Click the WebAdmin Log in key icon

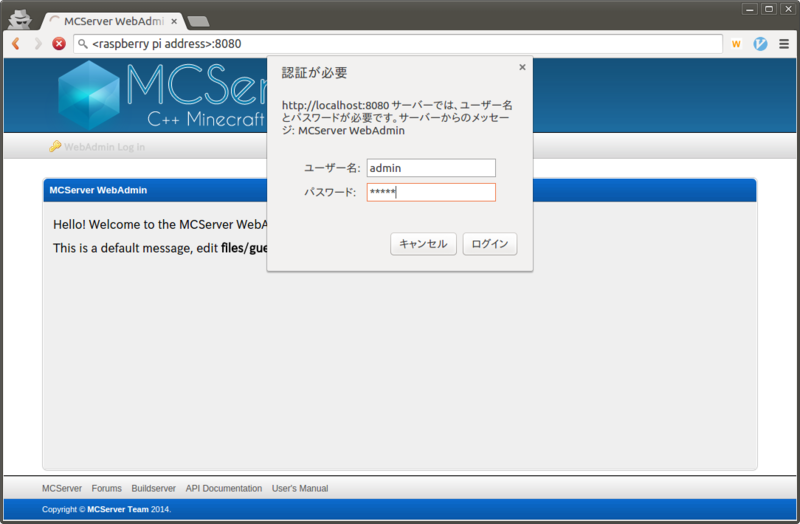[55, 146]
